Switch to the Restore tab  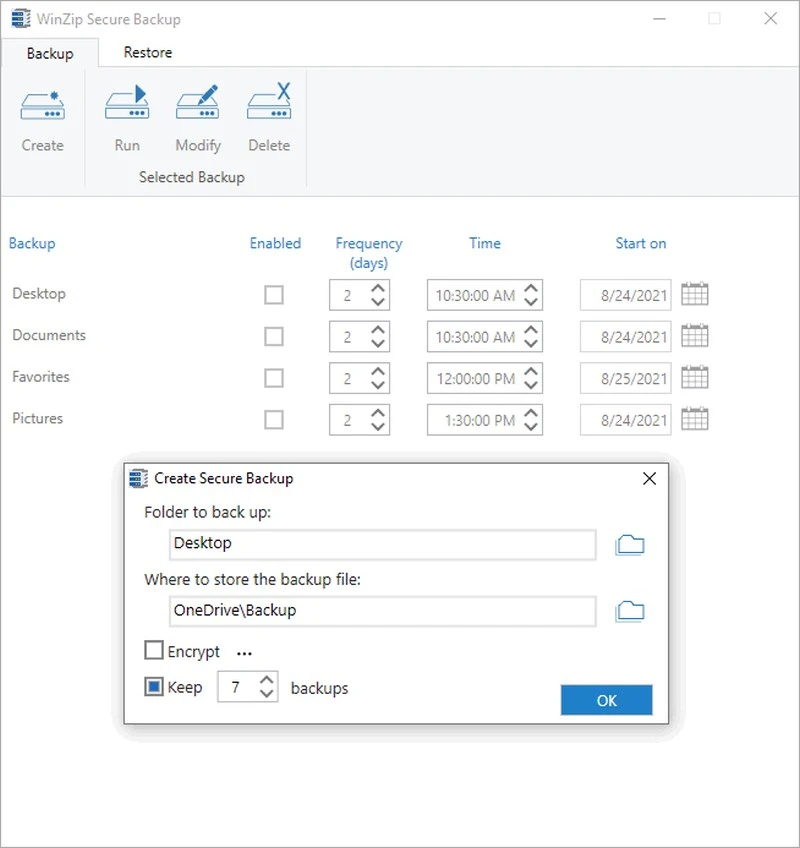coord(147,52)
